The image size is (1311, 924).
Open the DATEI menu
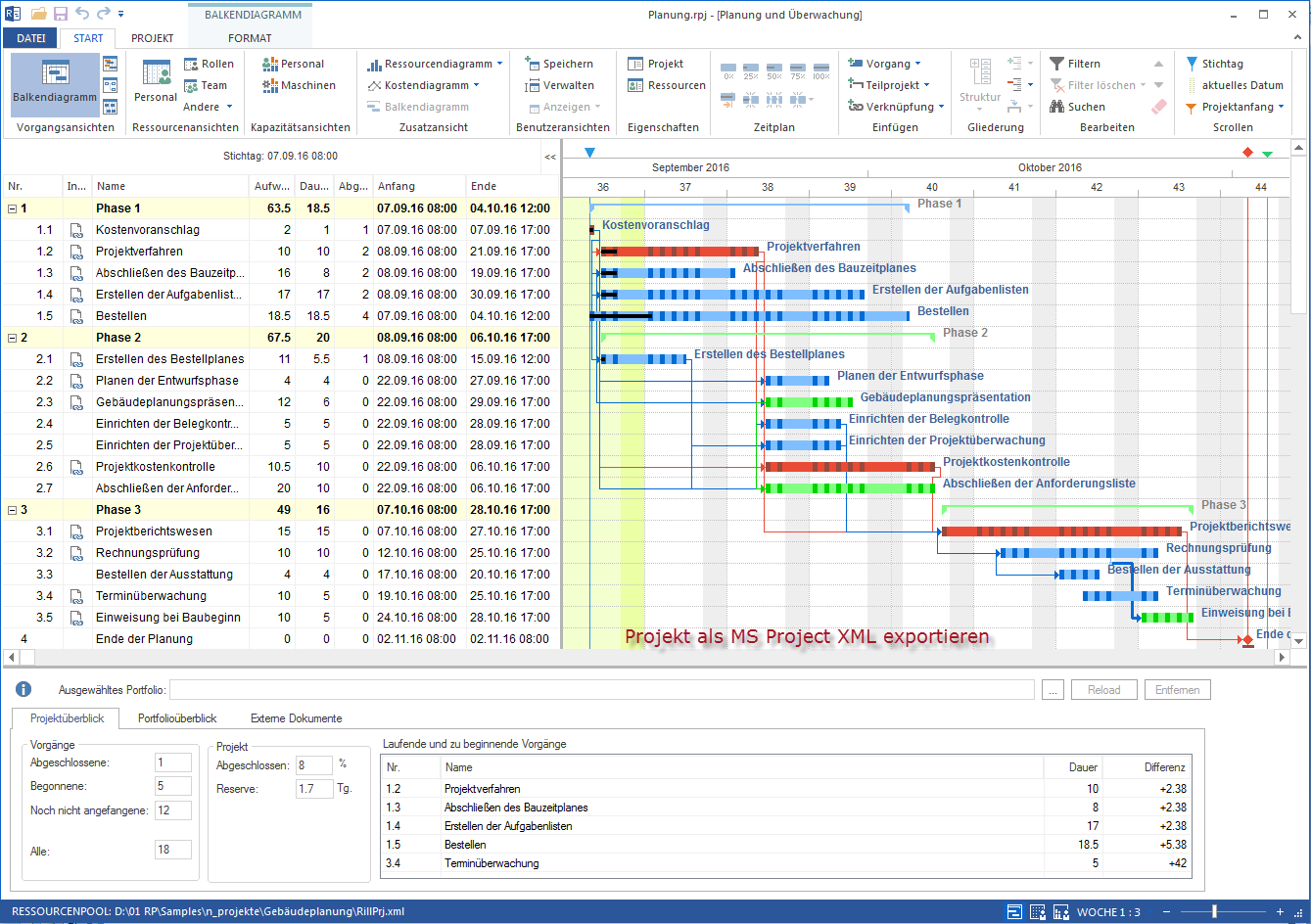pos(30,38)
